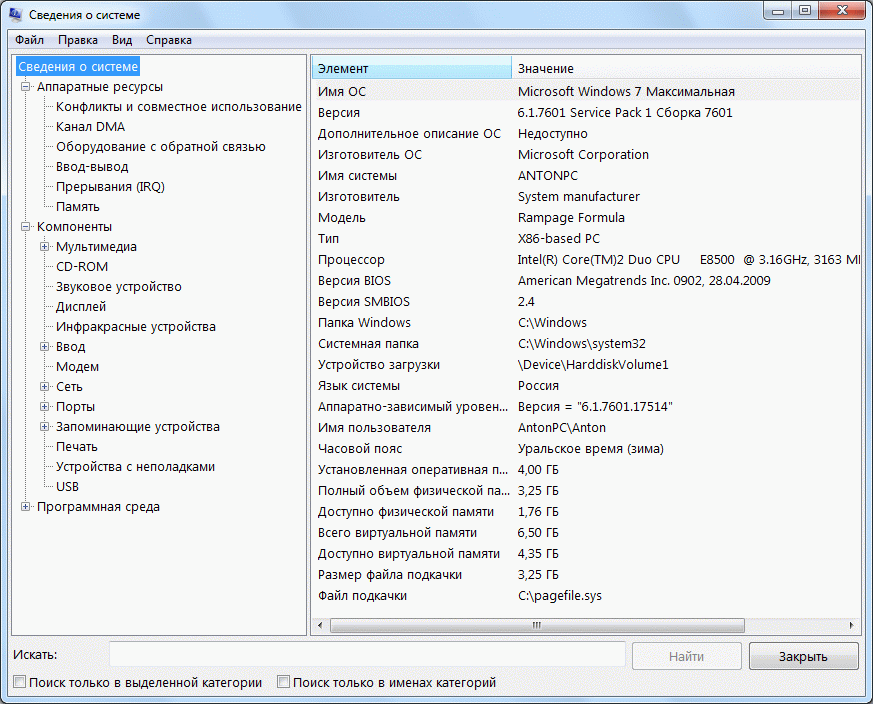This screenshot has height=704, width=873.
Task: Expand the Мультимедиа tree node
Action: [x=45, y=247]
